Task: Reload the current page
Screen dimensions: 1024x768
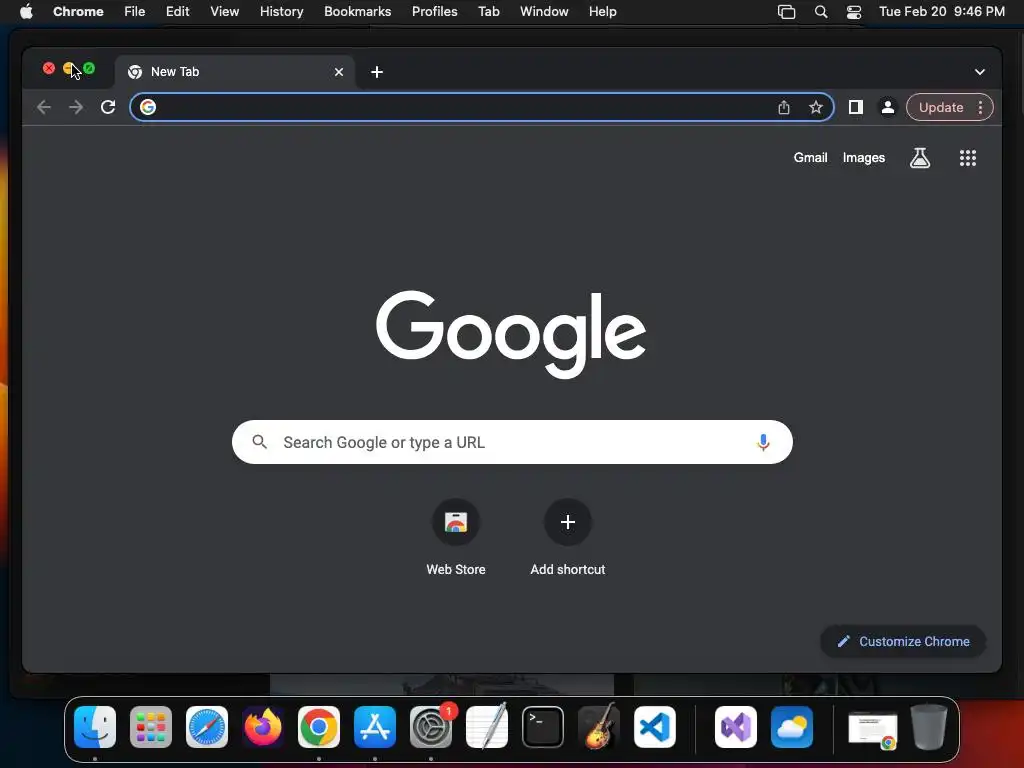Action: 108,107
